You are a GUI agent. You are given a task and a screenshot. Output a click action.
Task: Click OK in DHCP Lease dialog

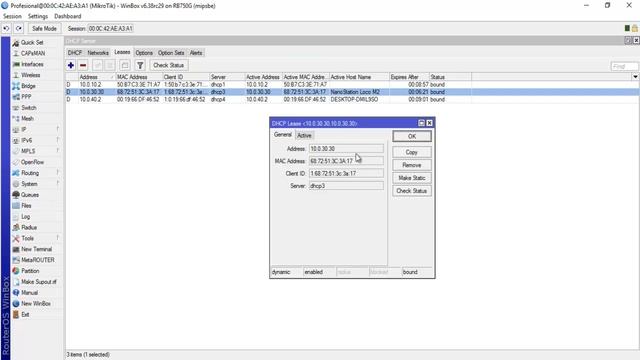pos(412,136)
